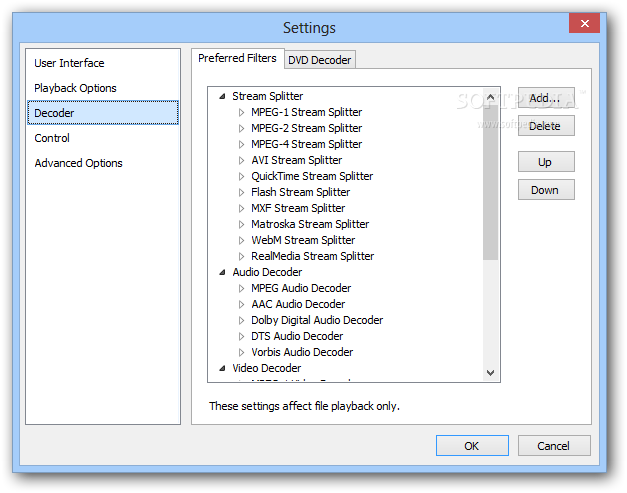Click the filter list scroll up arrow
Screen dimensions: 627x493
click(491, 97)
